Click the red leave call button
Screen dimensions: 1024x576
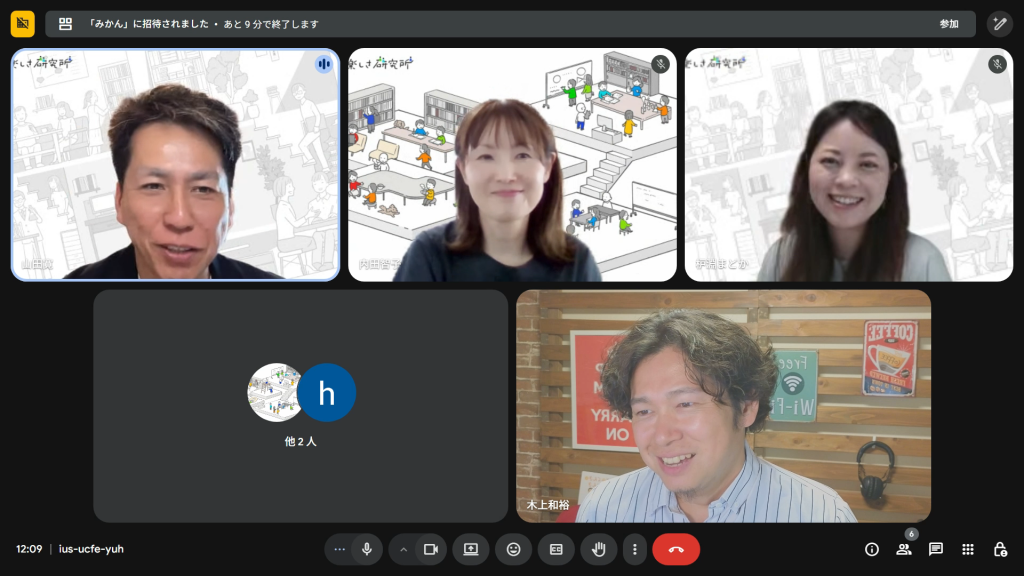[676, 549]
